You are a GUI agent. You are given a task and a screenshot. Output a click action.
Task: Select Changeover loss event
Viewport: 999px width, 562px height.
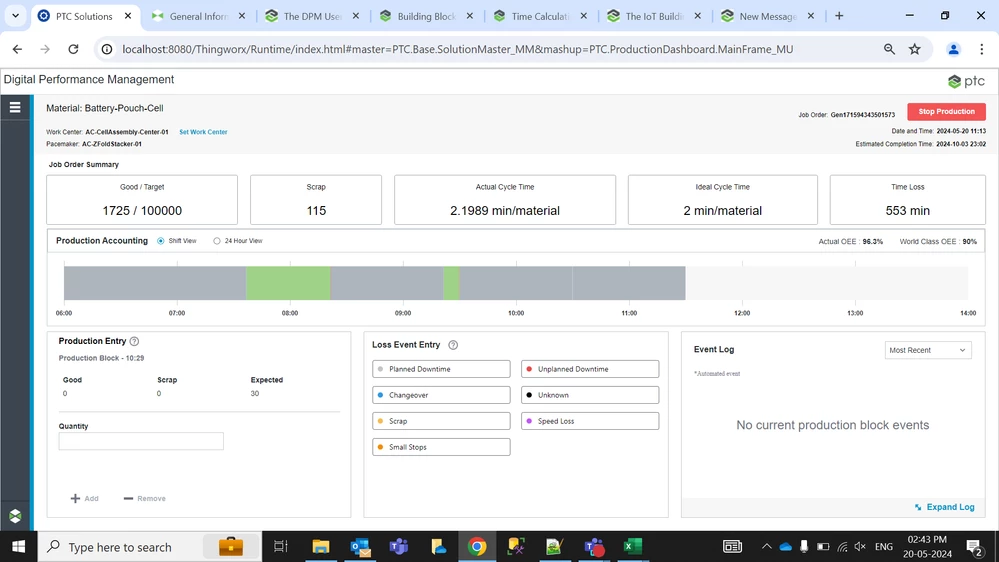coord(441,395)
